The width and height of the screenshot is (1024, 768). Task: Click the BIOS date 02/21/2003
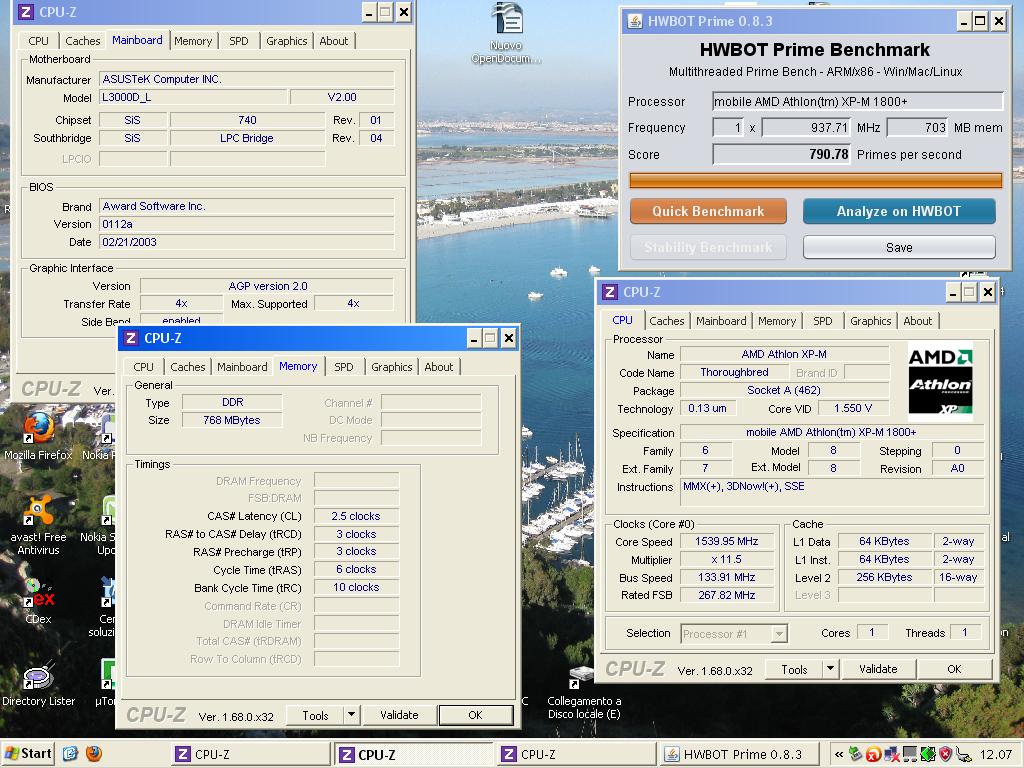247,242
